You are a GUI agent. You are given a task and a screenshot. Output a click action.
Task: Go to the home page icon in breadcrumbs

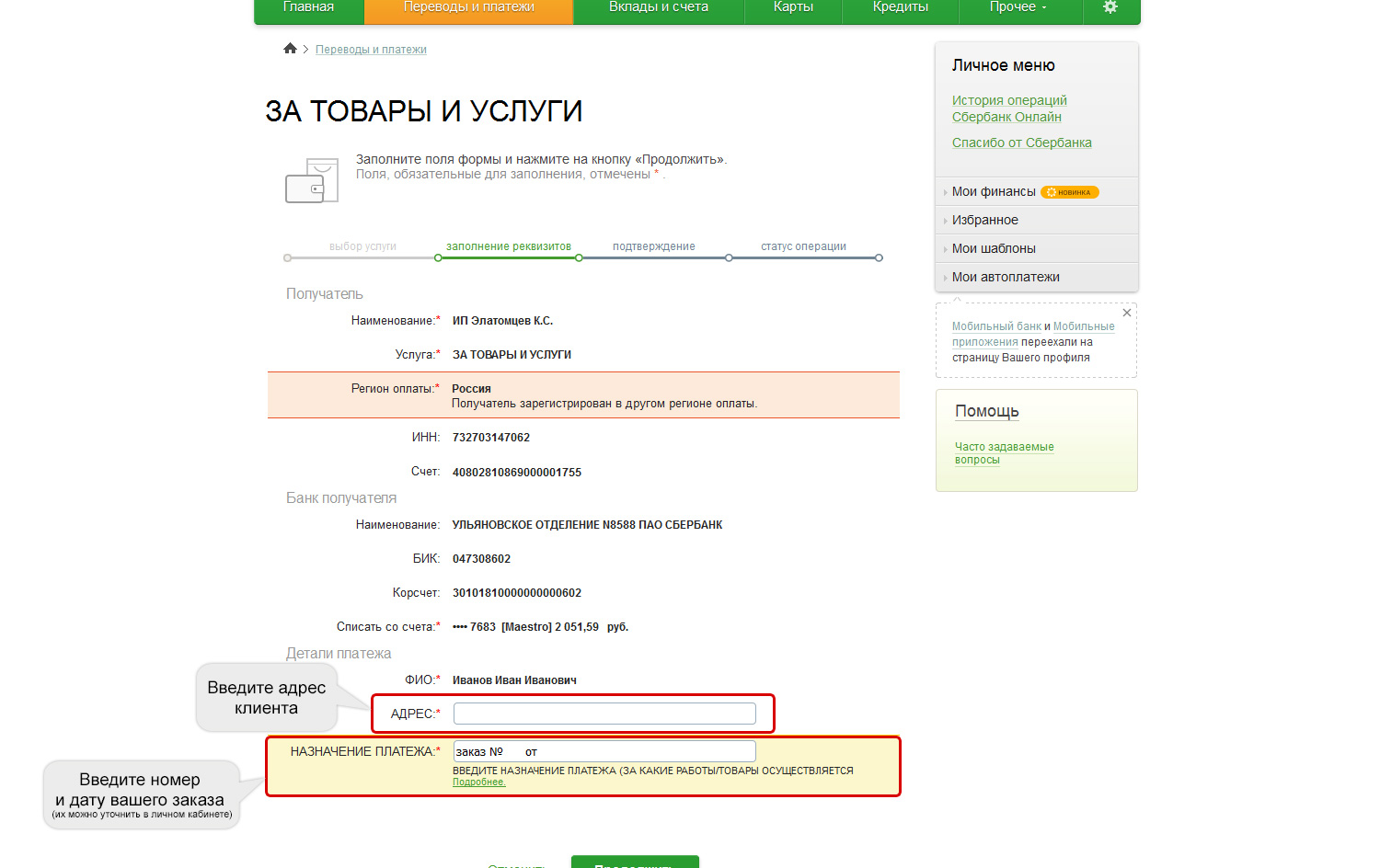290,49
